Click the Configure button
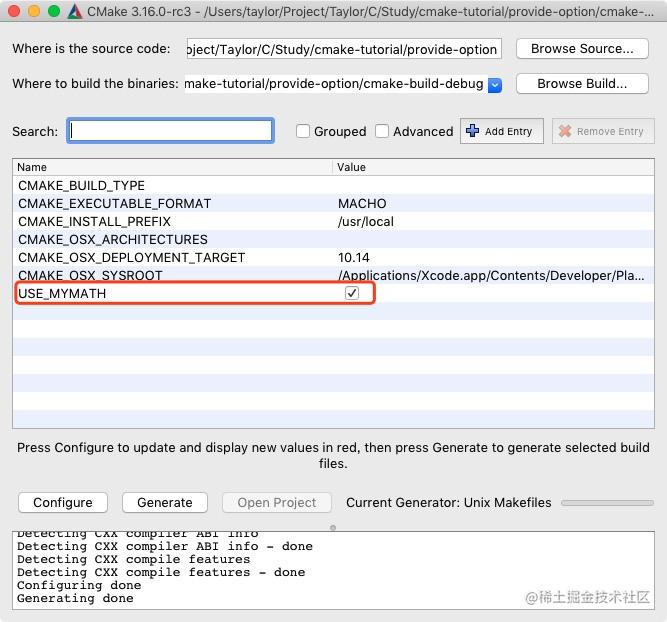The image size is (667, 622). click(x=63, y=502)
